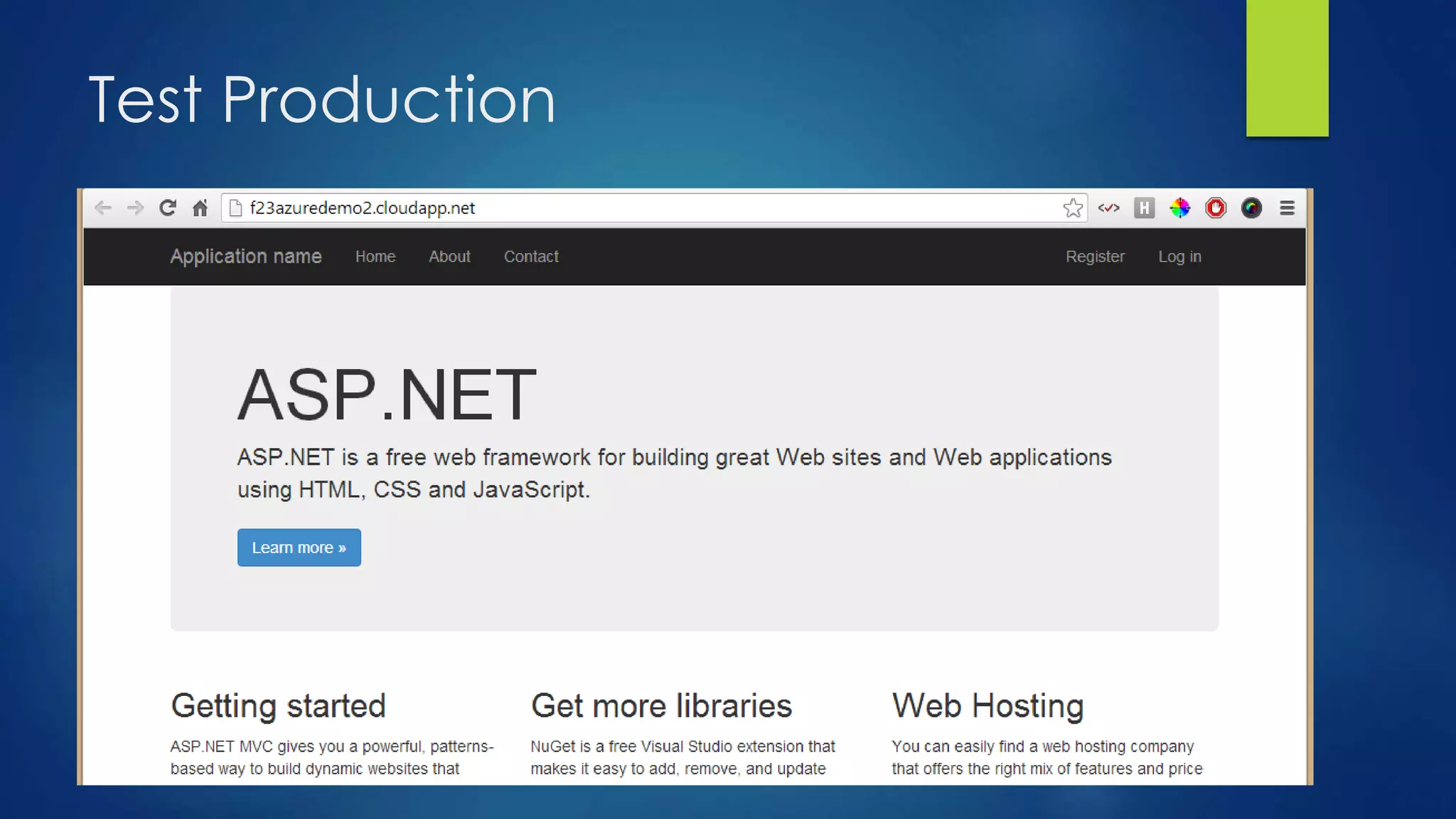Click the browser back arrow

[x=103, y=208]
